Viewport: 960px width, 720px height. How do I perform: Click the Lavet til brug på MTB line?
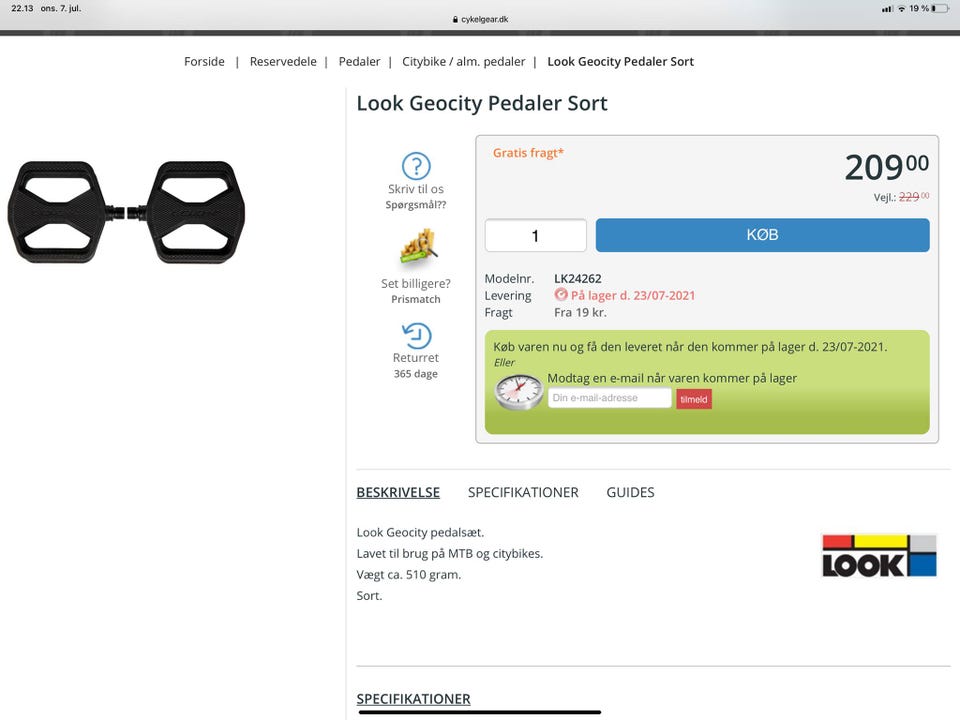pos(449,553)
